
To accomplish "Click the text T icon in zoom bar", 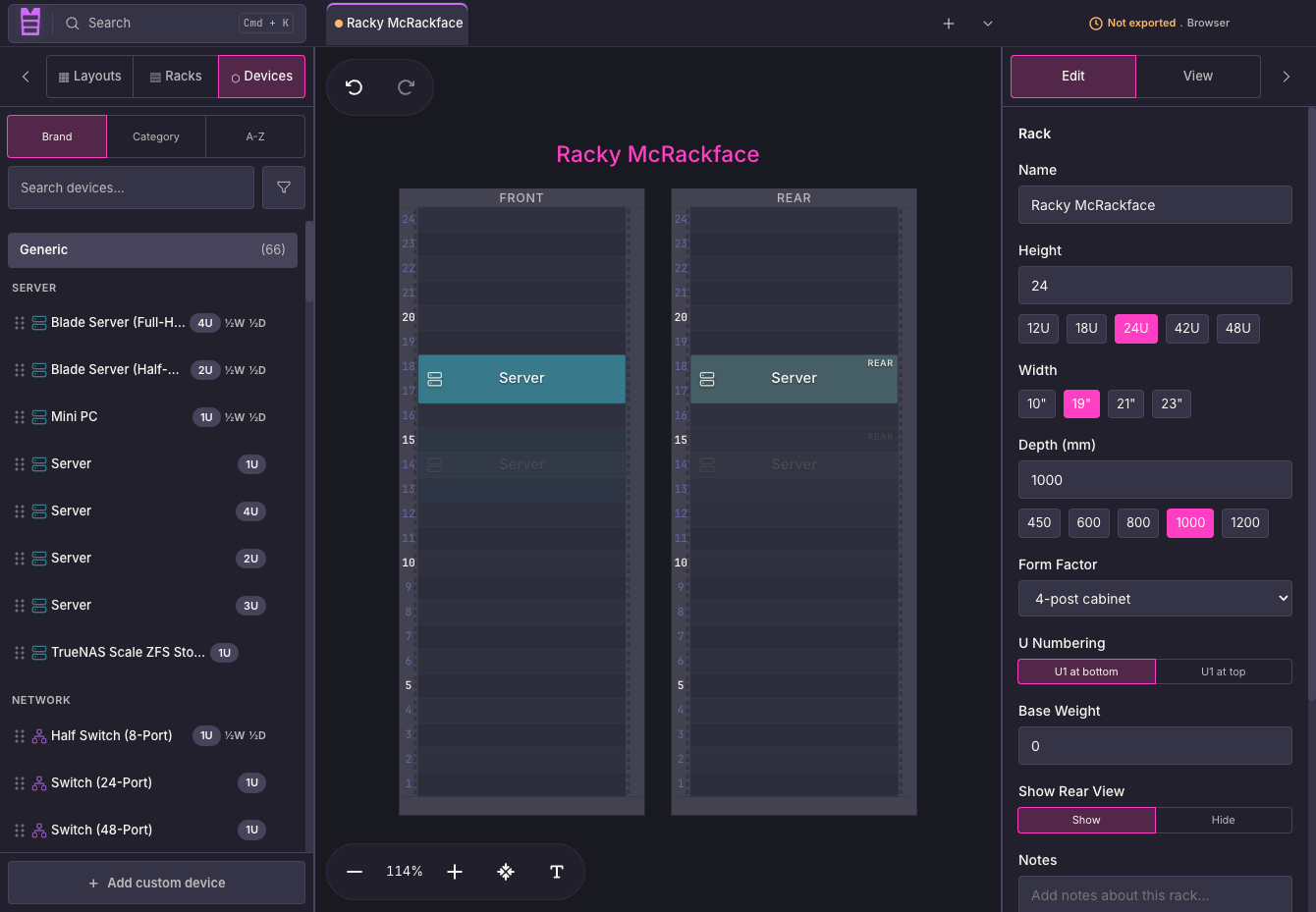I will [x=557, y=872].
